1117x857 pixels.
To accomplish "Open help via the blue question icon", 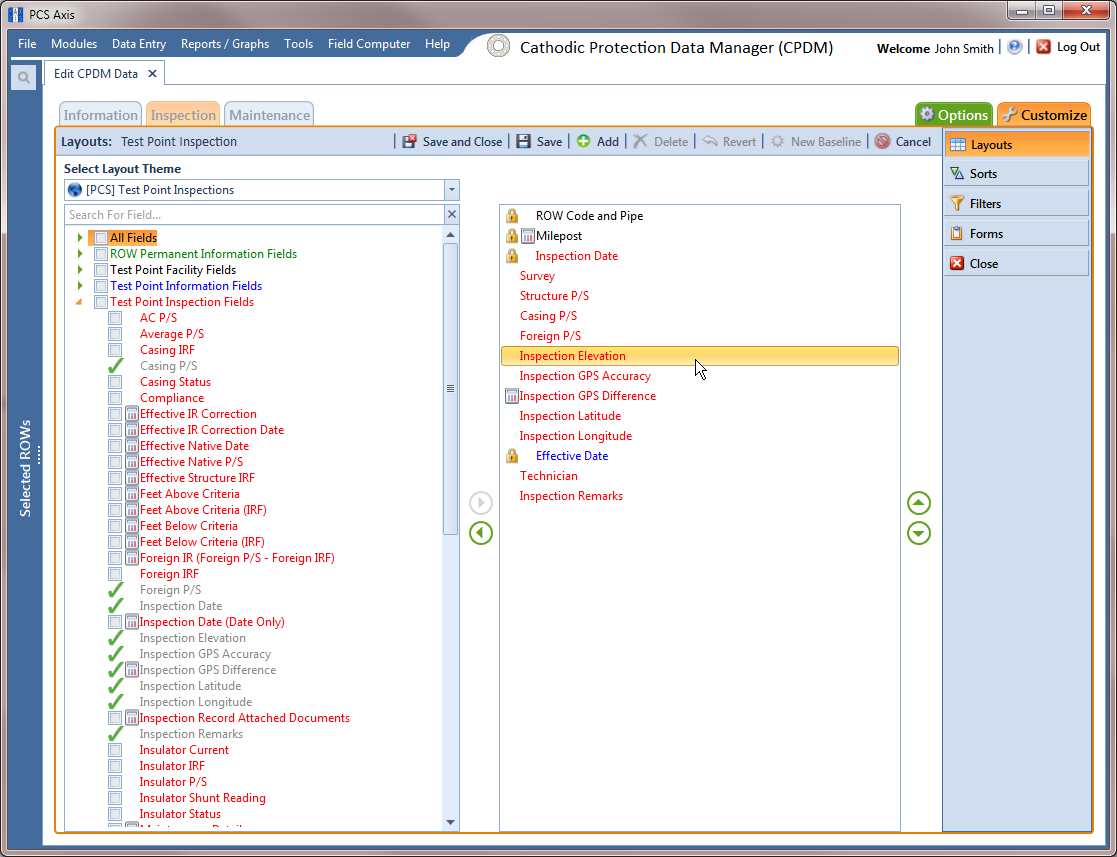I will [1014, 47].
